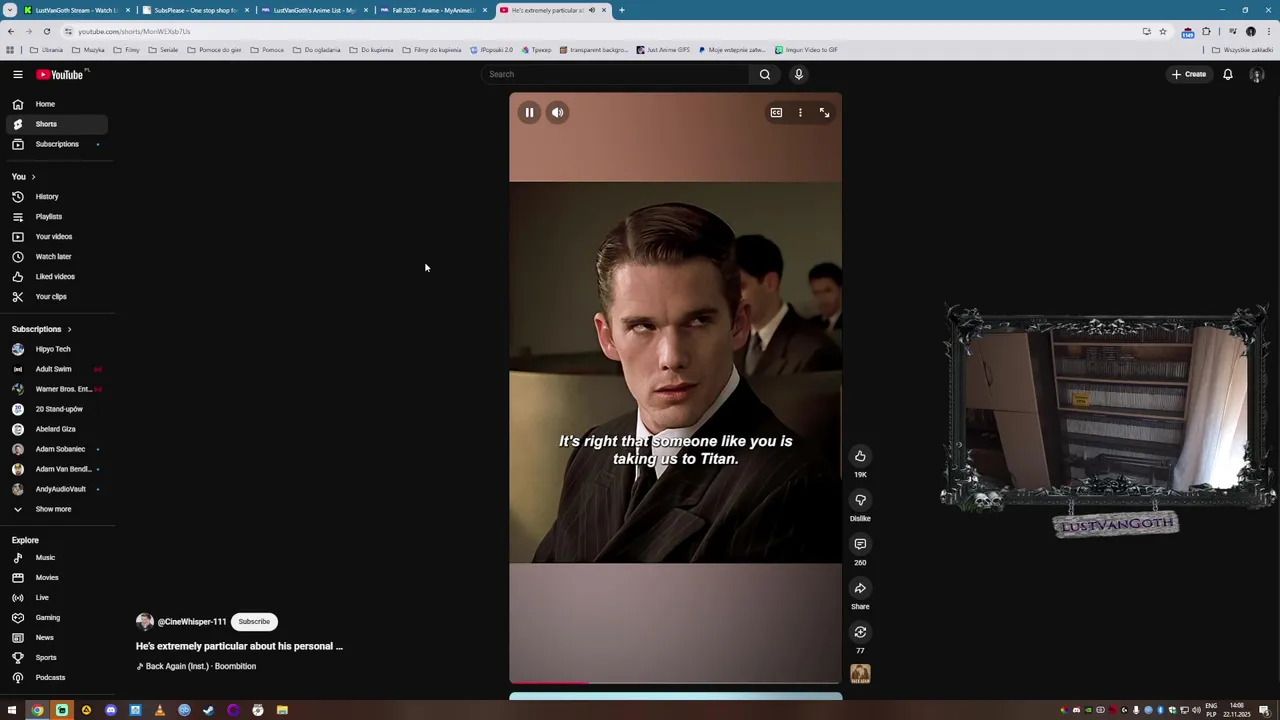Open the YouTube hamburger guide menu
Viewport: 1280px width, 720px height.
click(18, 75)
